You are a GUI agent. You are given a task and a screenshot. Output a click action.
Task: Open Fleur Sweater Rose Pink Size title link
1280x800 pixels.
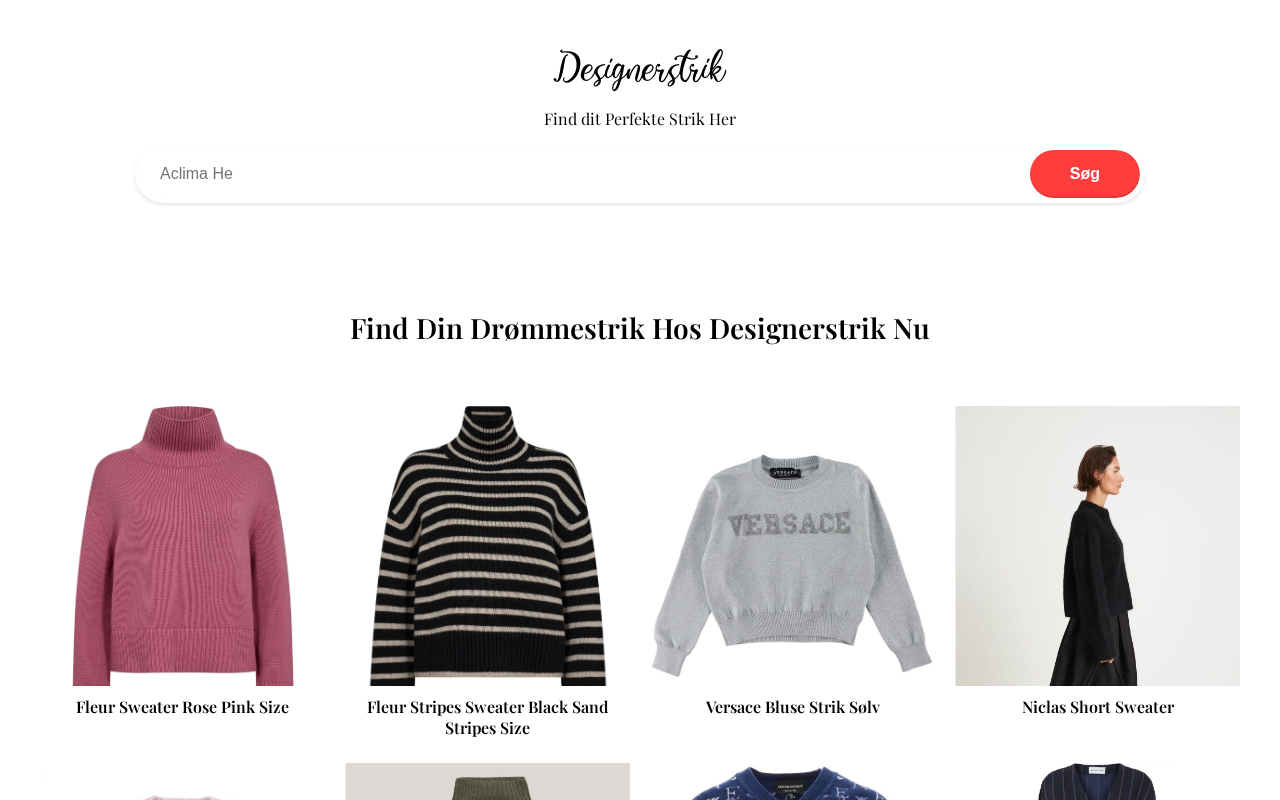tap(183, 707)
